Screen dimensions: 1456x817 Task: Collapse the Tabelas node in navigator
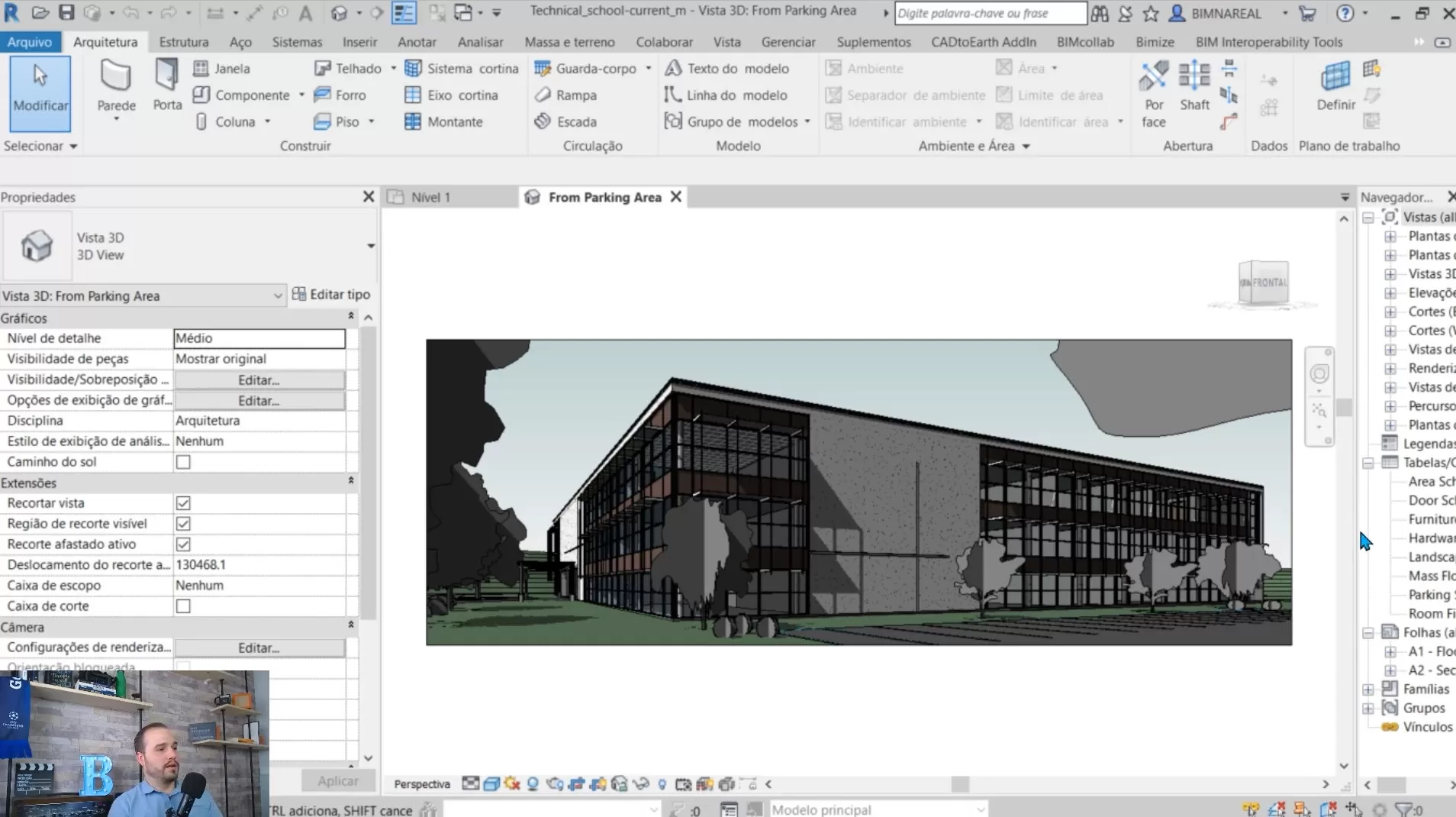1368,463
